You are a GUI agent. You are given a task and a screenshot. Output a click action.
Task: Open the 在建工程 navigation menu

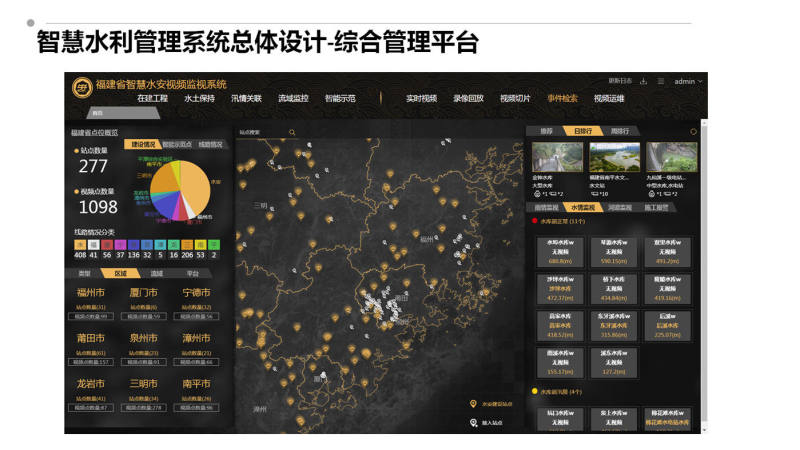(x=152, y=98)
